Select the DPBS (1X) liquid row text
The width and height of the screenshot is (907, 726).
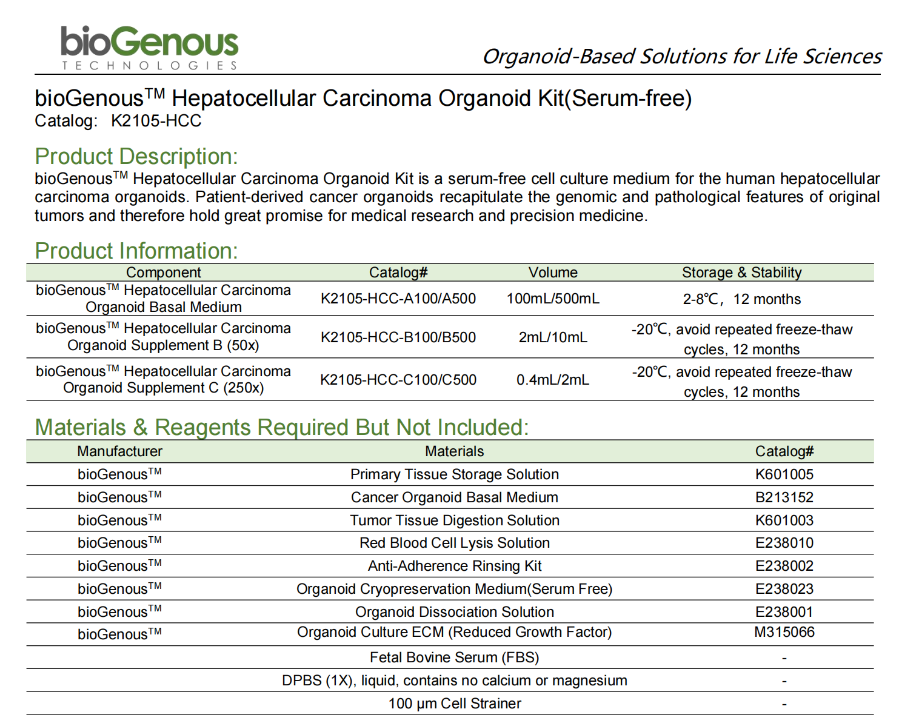[455, 681]
